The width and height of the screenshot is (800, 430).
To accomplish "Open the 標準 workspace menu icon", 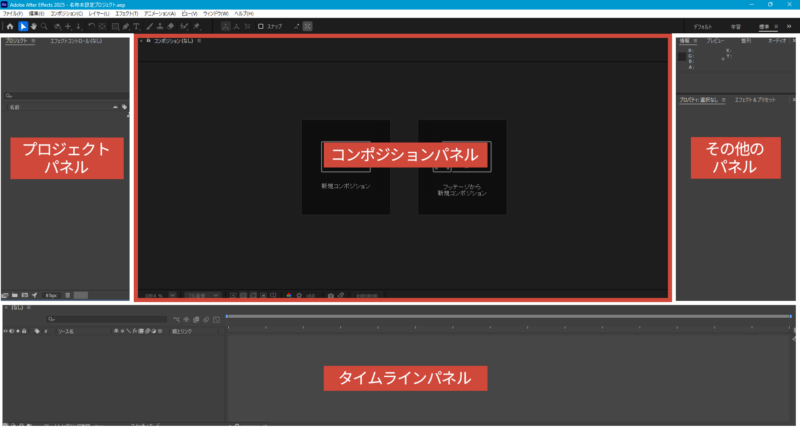I will pos(776,27).
